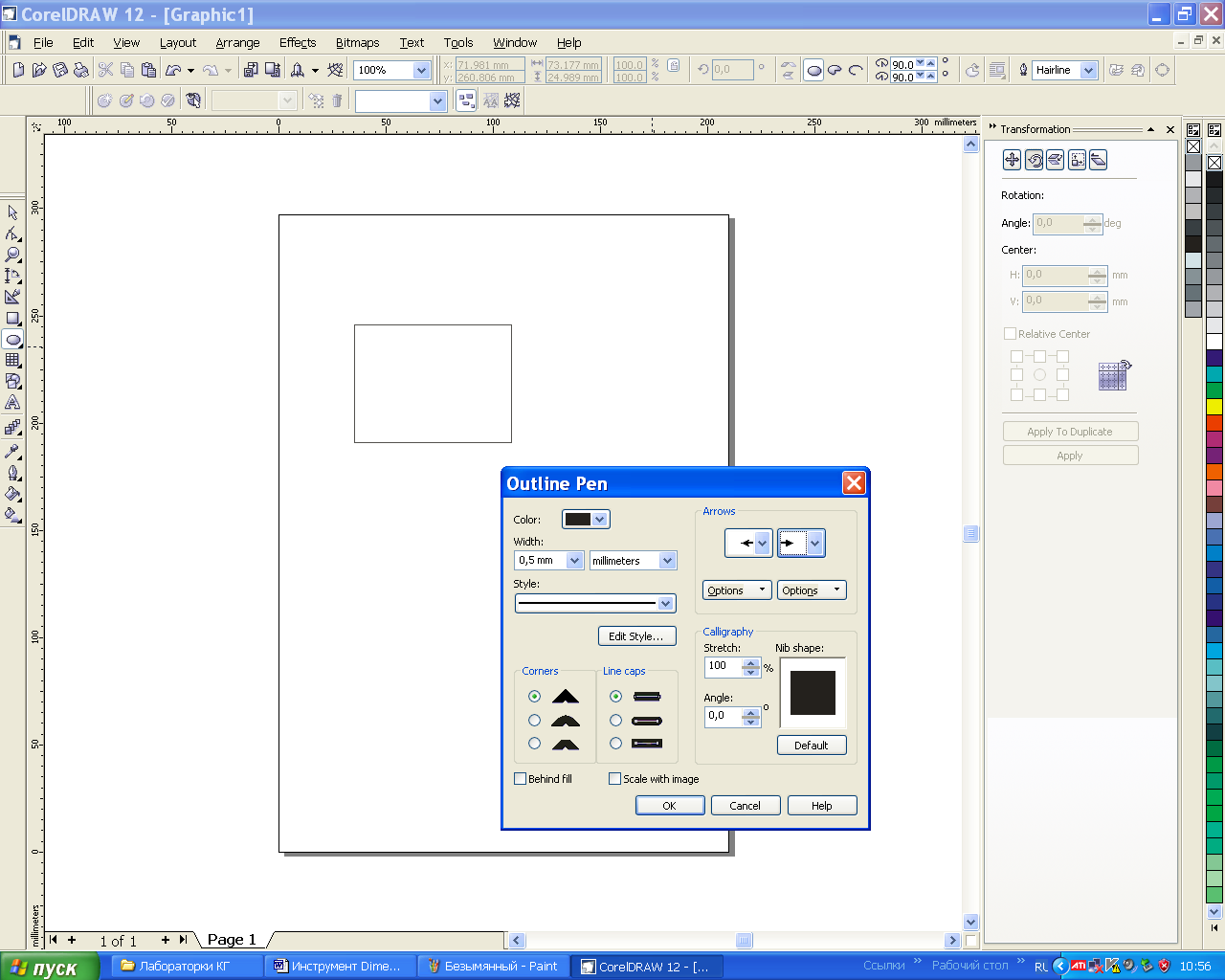Open the Effects menu

298,42
